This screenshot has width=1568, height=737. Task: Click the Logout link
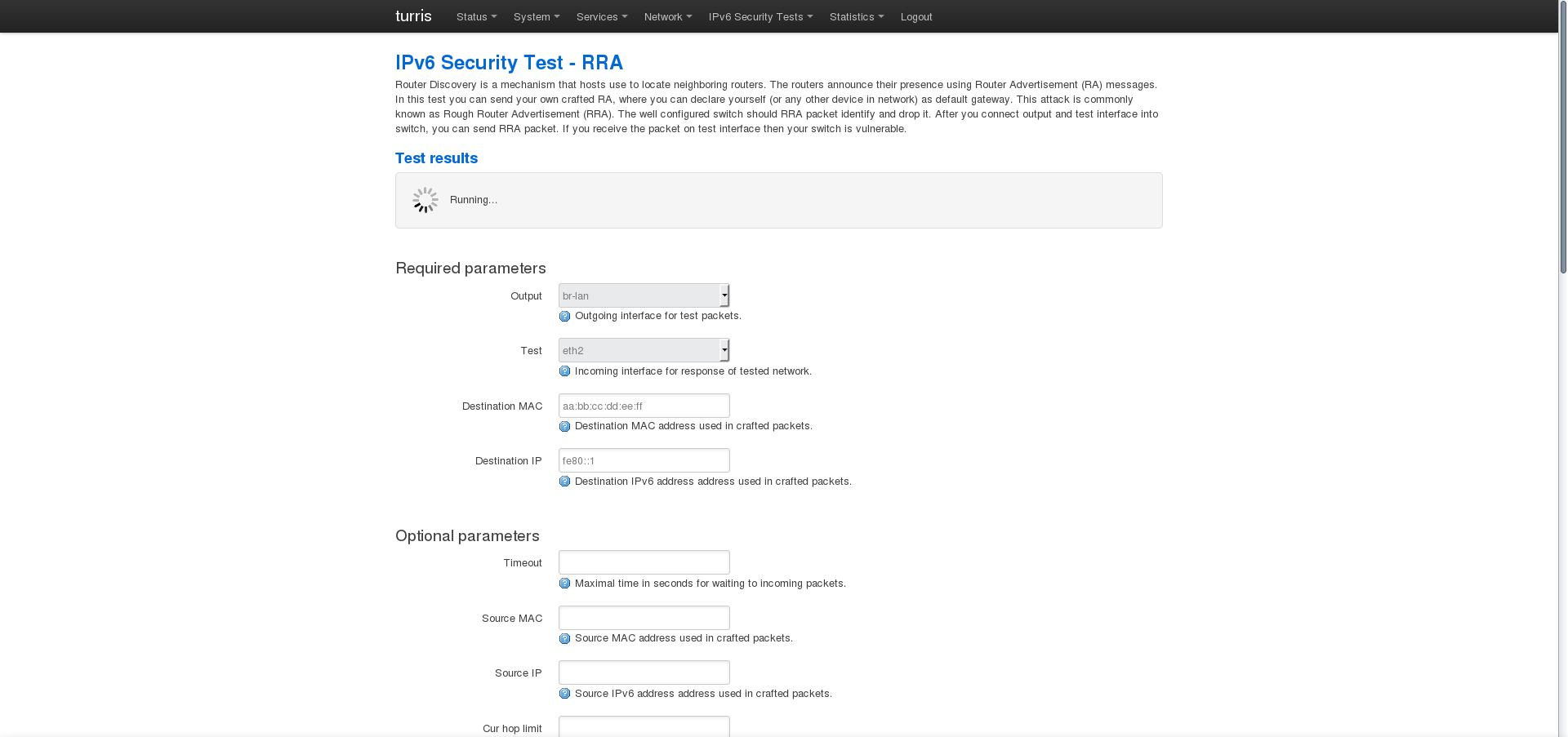coord(916,17)
